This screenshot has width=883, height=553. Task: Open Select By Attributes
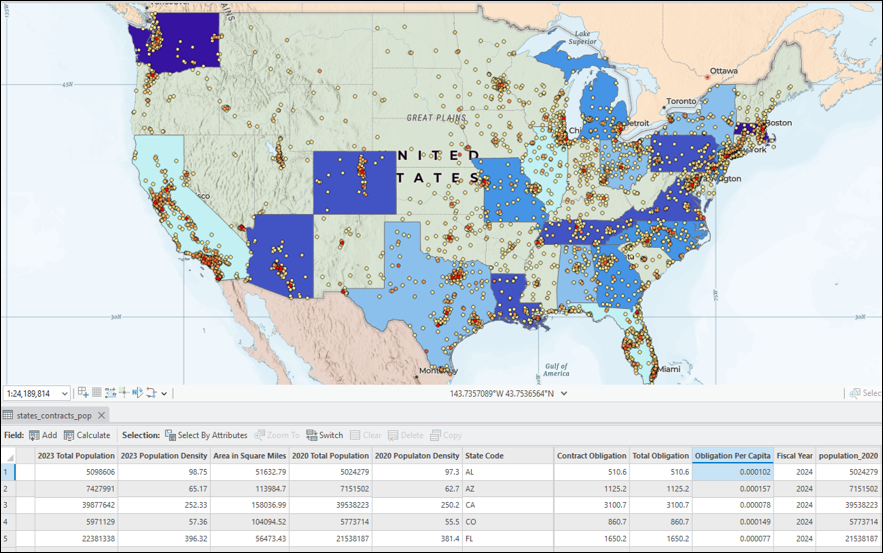(205, 435)
